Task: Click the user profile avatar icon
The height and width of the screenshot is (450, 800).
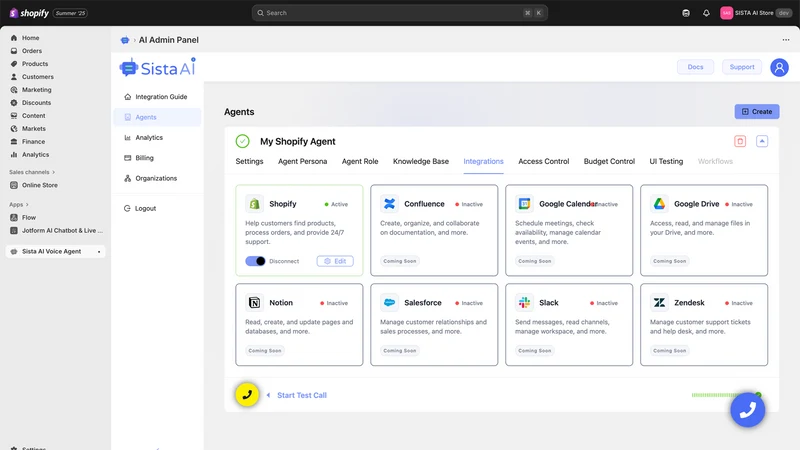Action: 779,67
